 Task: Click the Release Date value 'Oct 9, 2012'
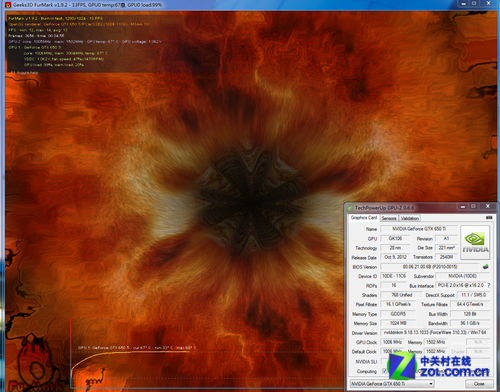(x=395, y=257)
